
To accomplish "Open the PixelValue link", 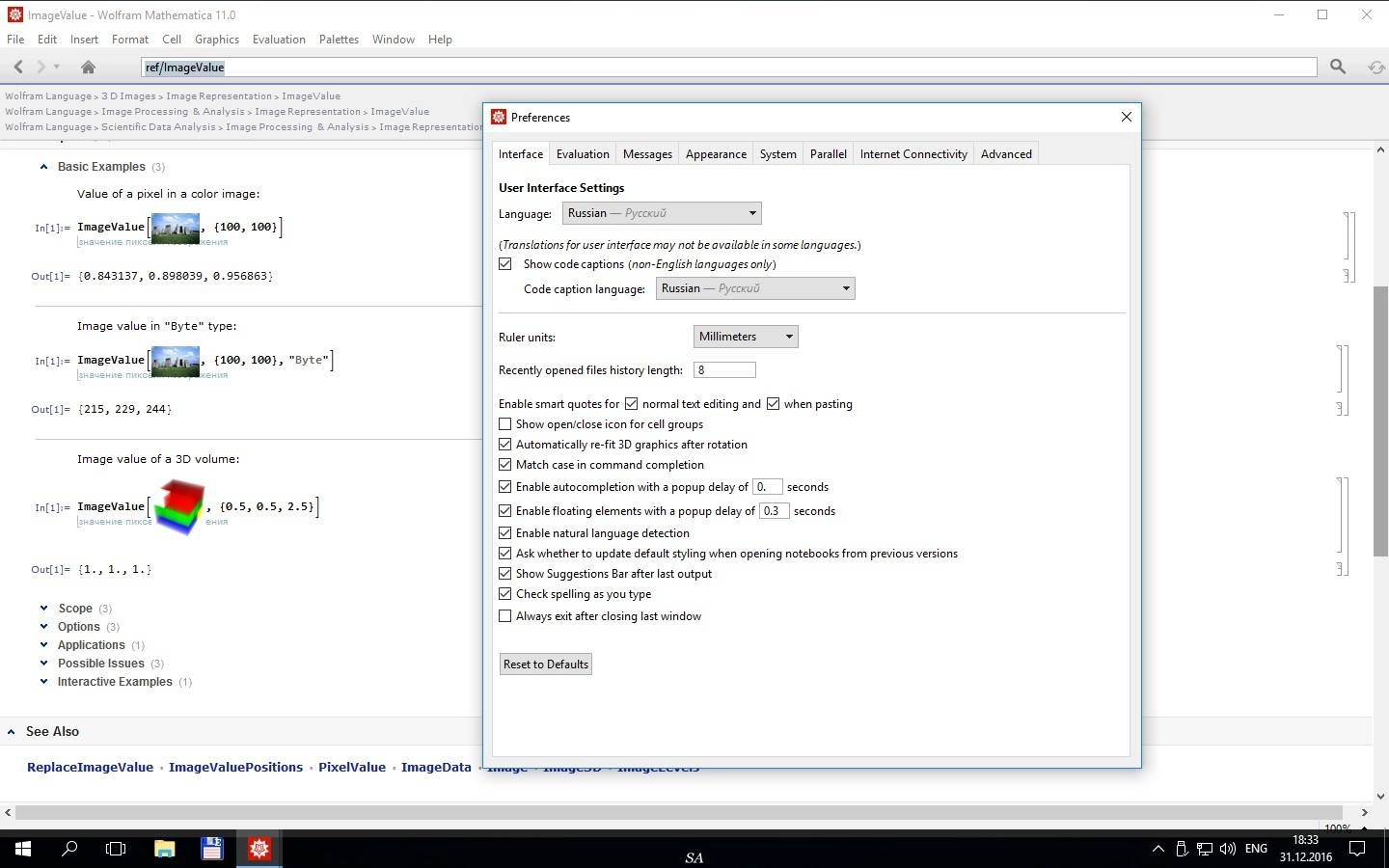I will point(352,768).
